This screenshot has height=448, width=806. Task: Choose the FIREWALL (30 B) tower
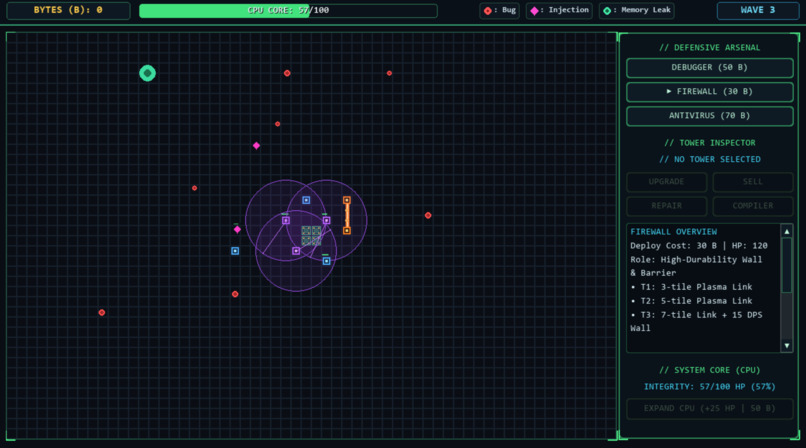(709, 92)
